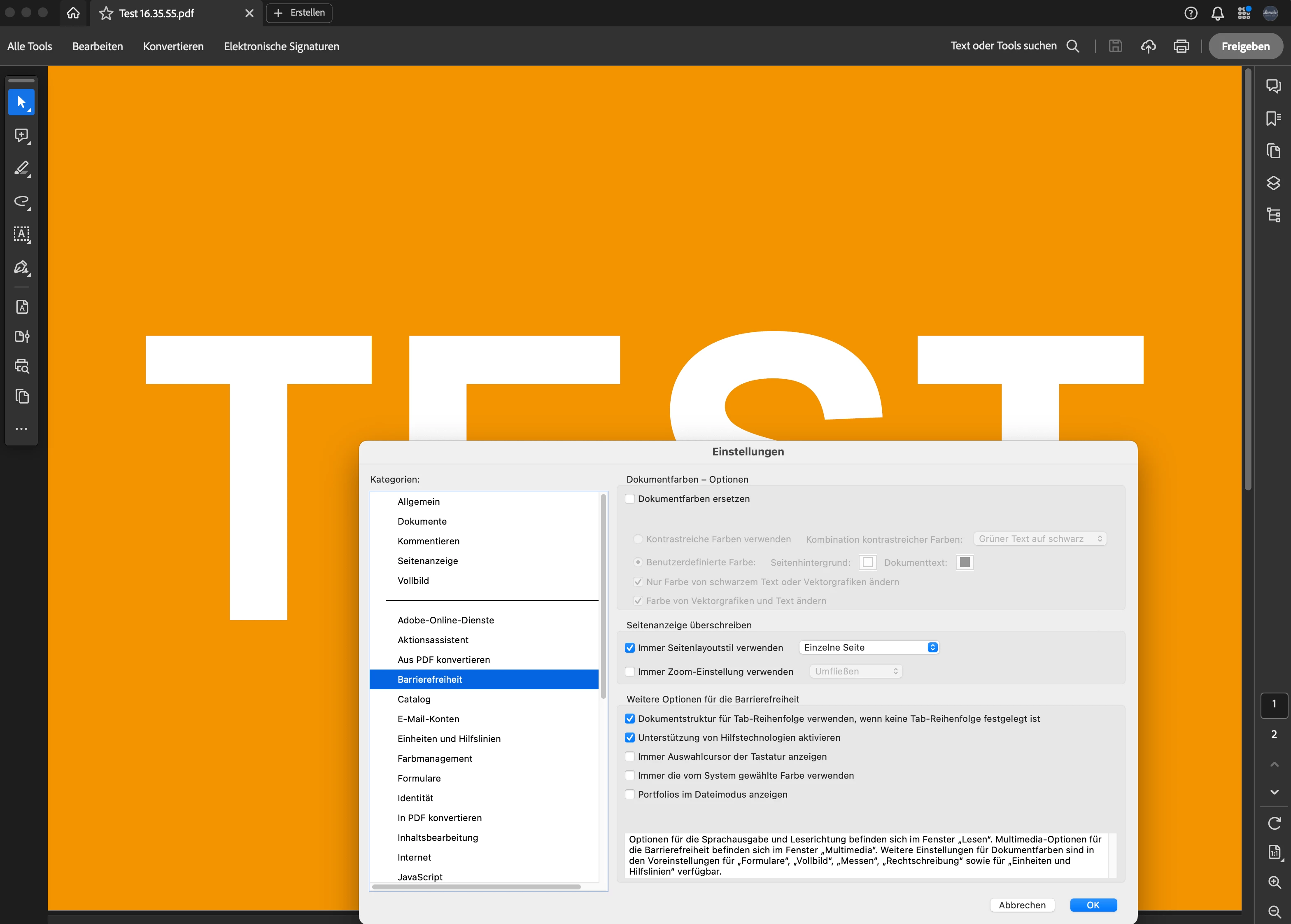Enable Dokumentfarben ersetzen checkbox

[x=629, y=499]
